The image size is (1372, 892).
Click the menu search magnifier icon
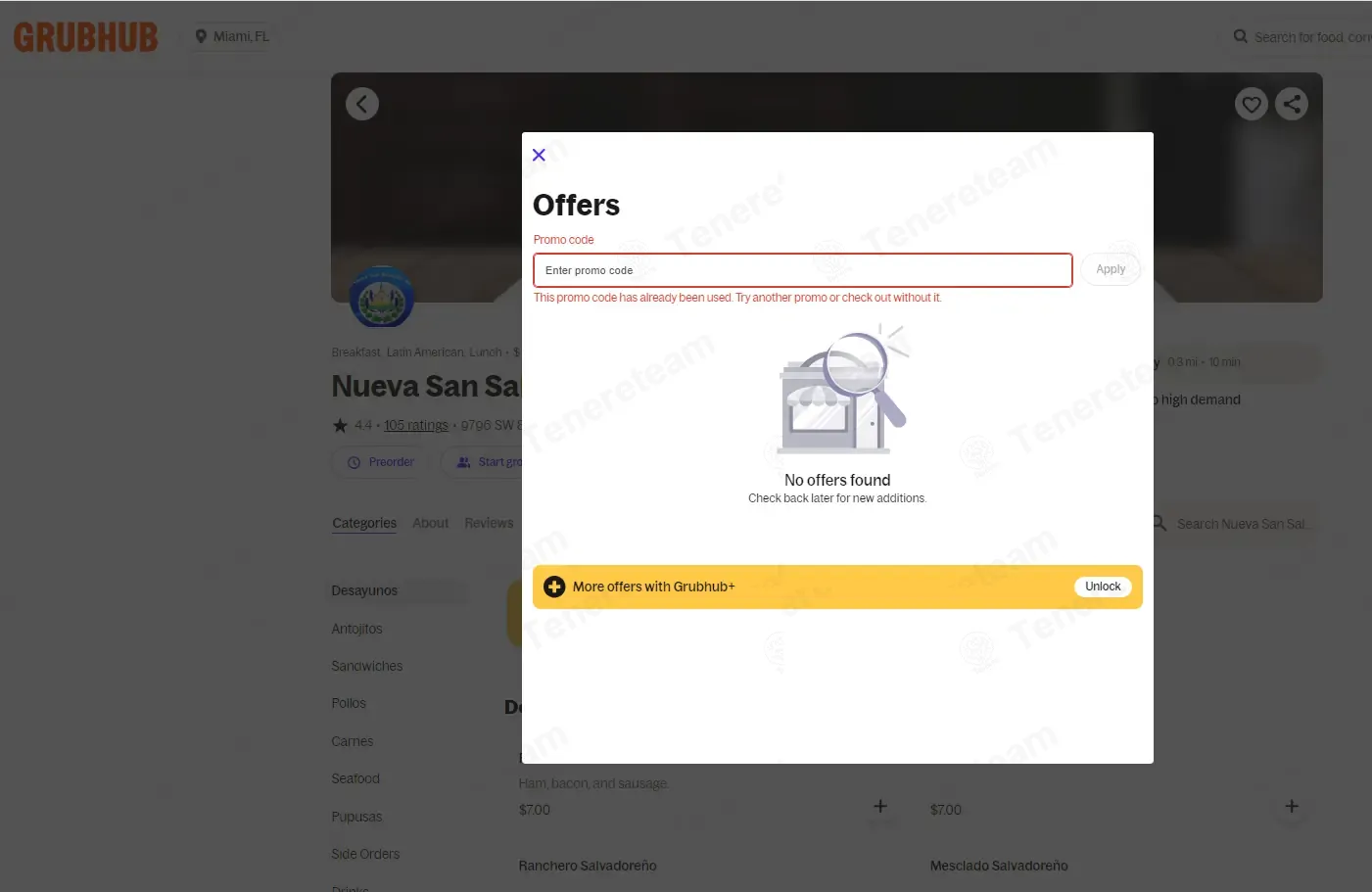coord(1159,523)
